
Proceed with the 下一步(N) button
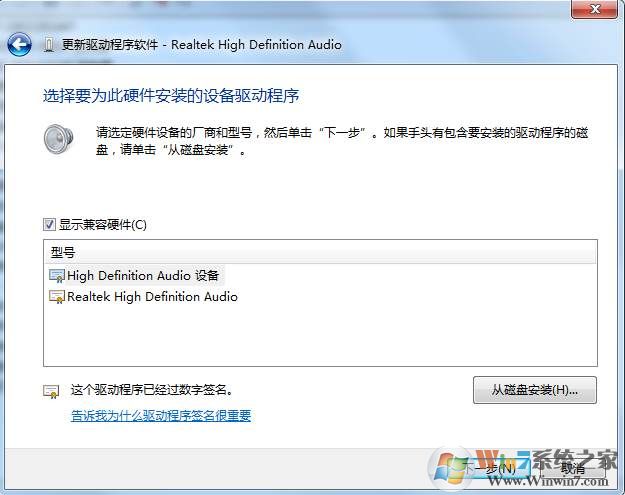tap(487, 468)
